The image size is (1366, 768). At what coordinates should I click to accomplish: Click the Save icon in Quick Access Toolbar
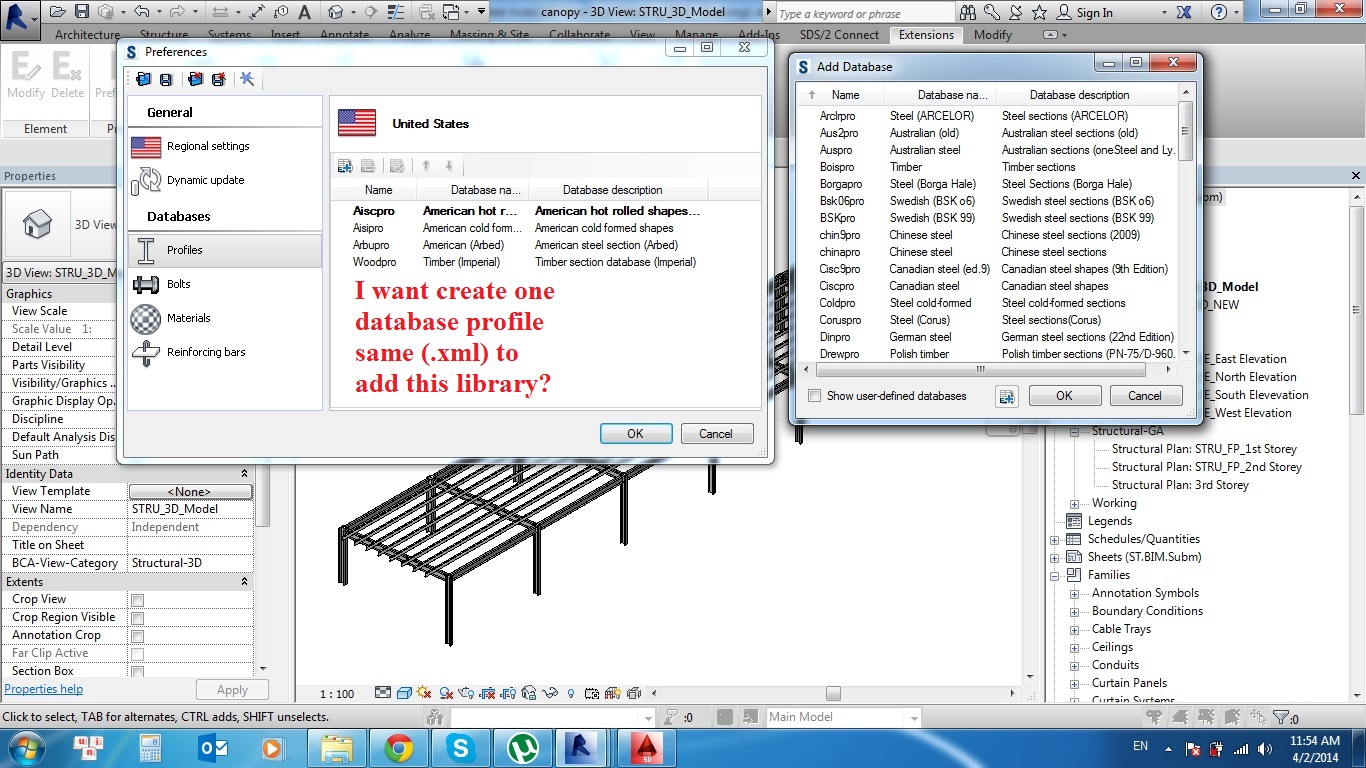82,13
